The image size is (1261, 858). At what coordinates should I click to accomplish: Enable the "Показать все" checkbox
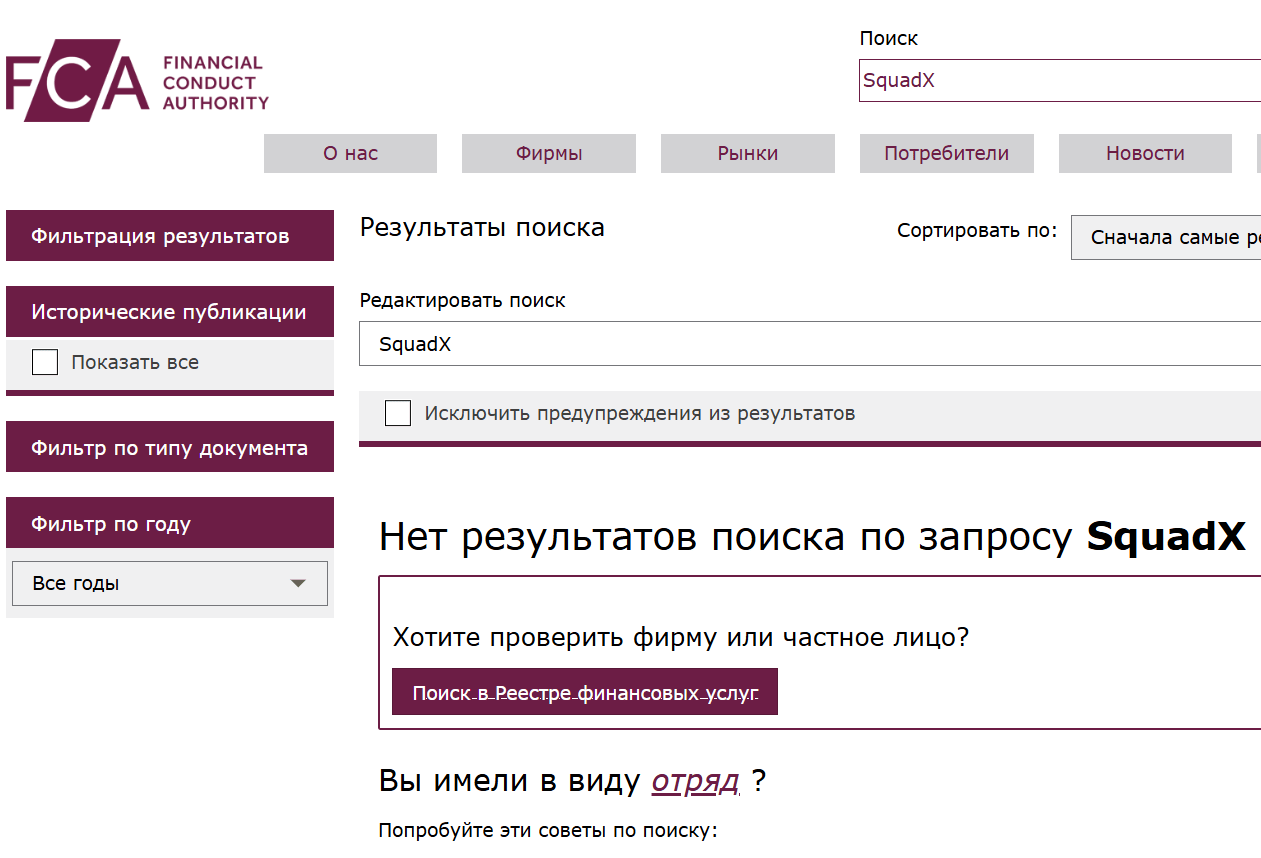point(44,362)
